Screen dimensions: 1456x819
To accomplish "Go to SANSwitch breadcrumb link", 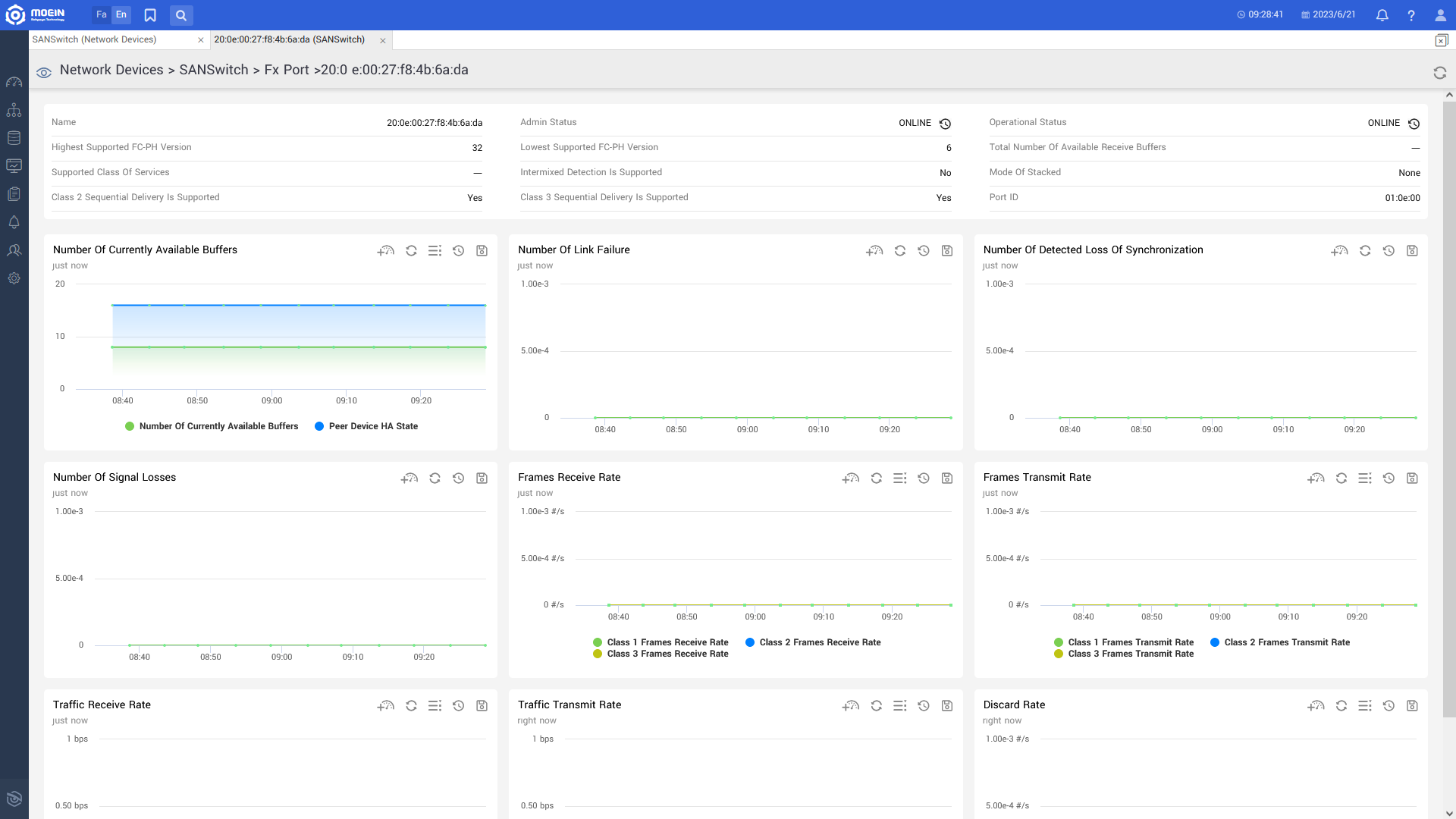I will click(x=214, y=70).
